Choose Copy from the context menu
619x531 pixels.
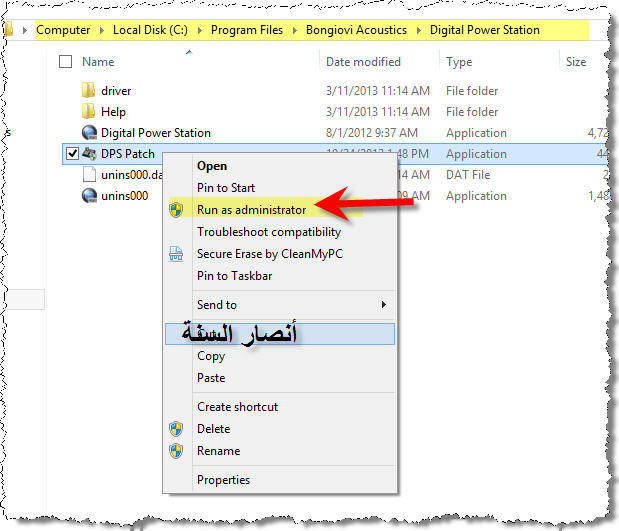(211, 356)
